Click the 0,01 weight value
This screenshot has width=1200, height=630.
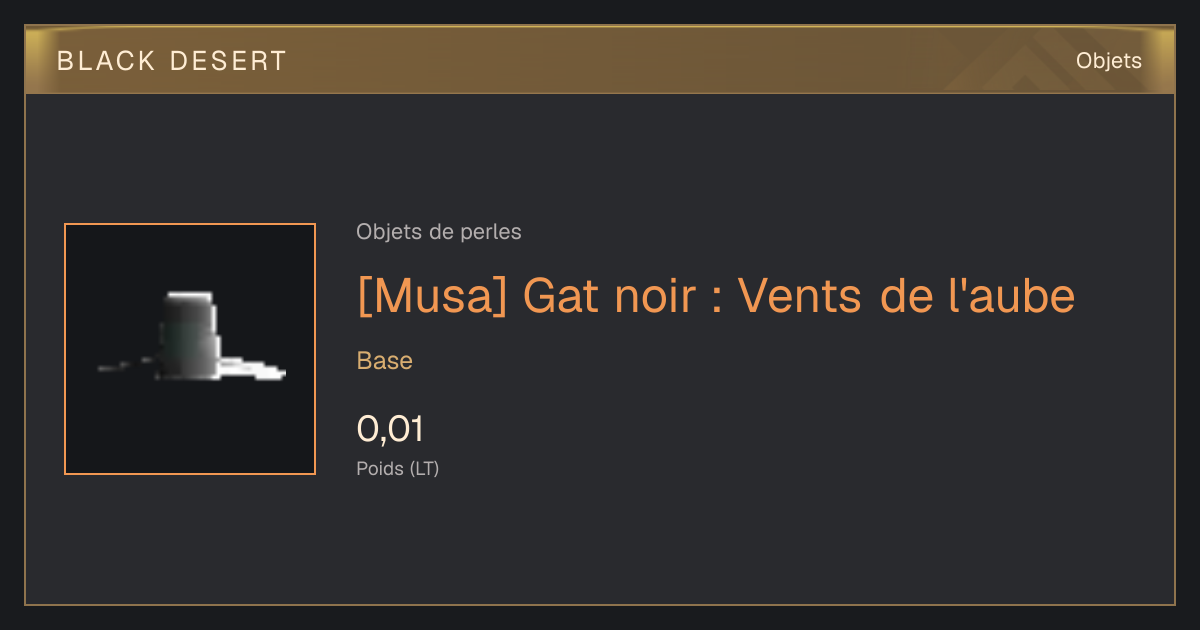[390, 429]
